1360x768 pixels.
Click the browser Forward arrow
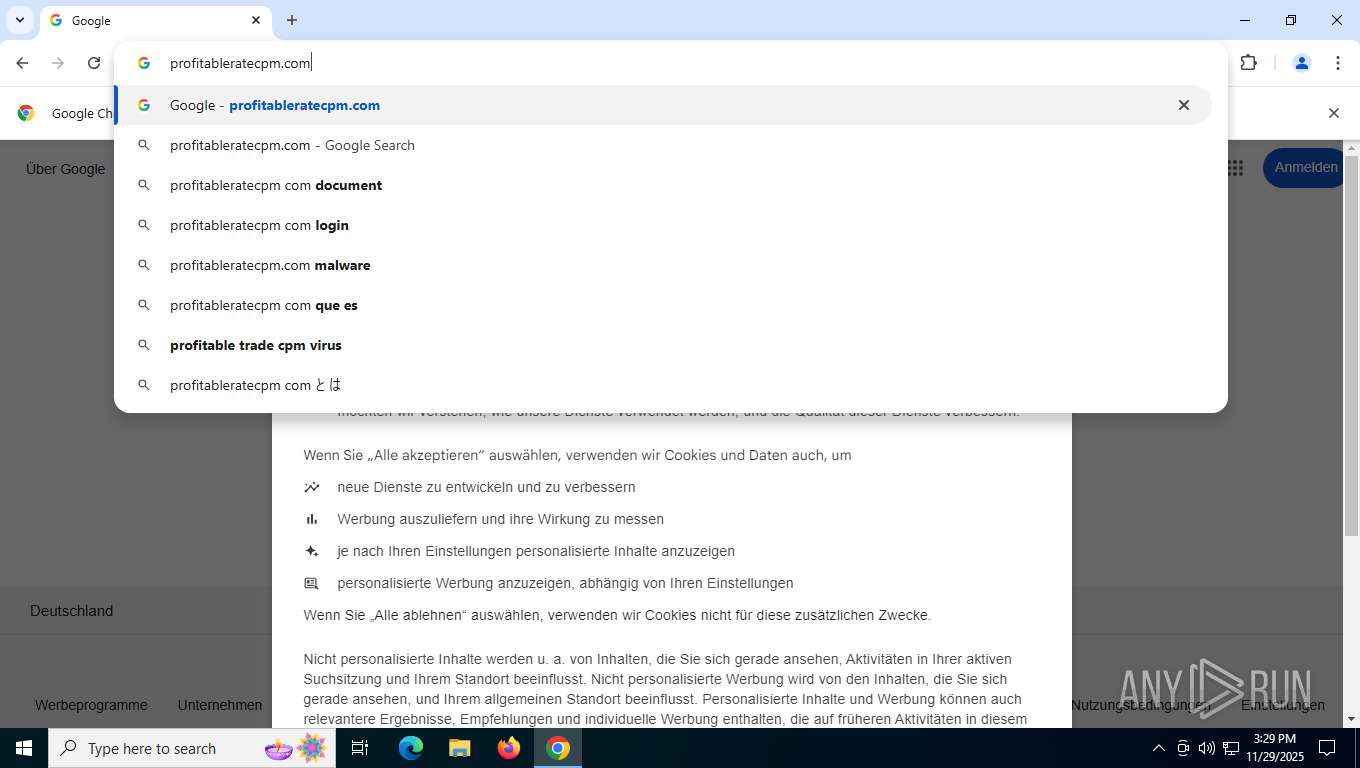point(58,63)
